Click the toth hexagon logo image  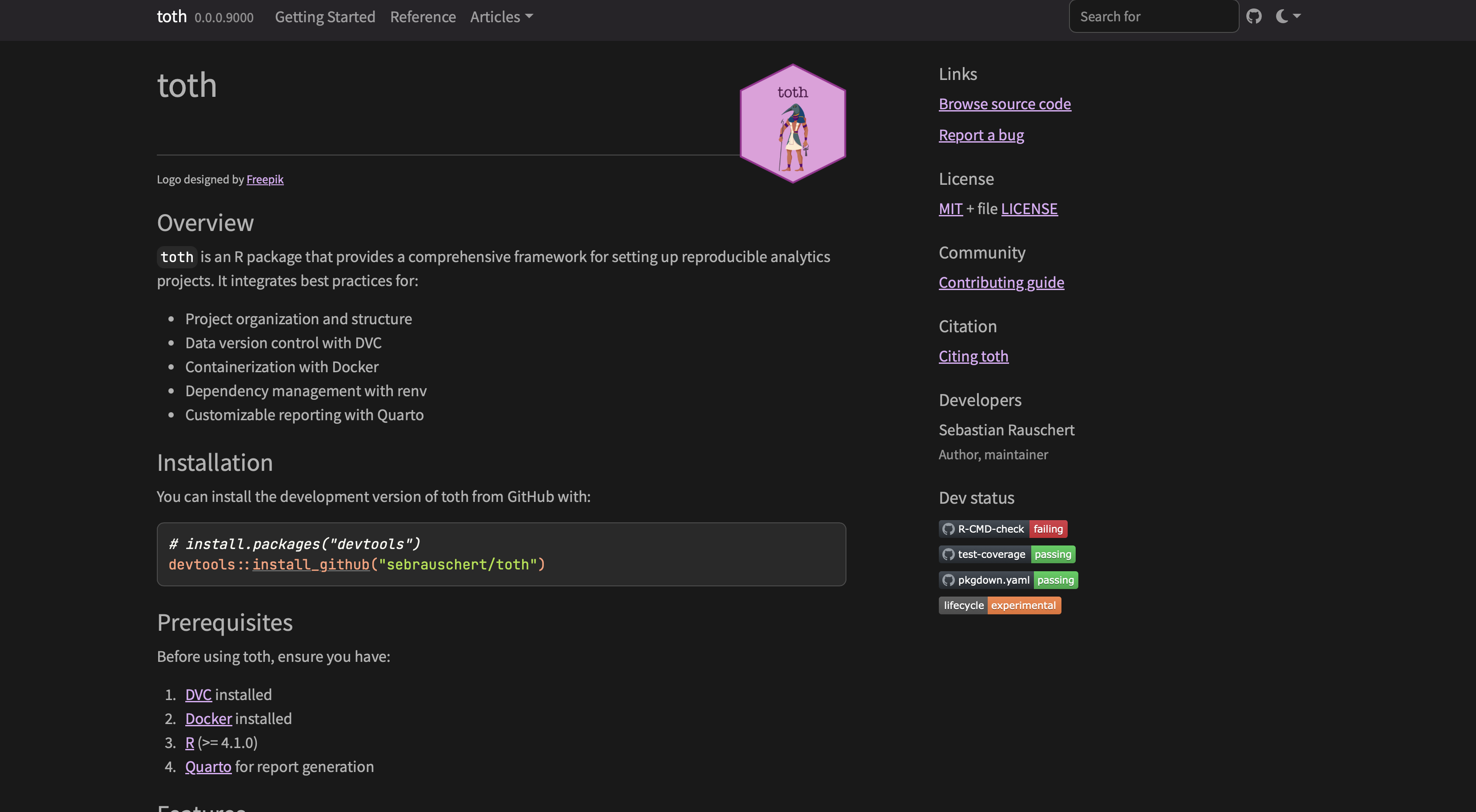point(793,124)
